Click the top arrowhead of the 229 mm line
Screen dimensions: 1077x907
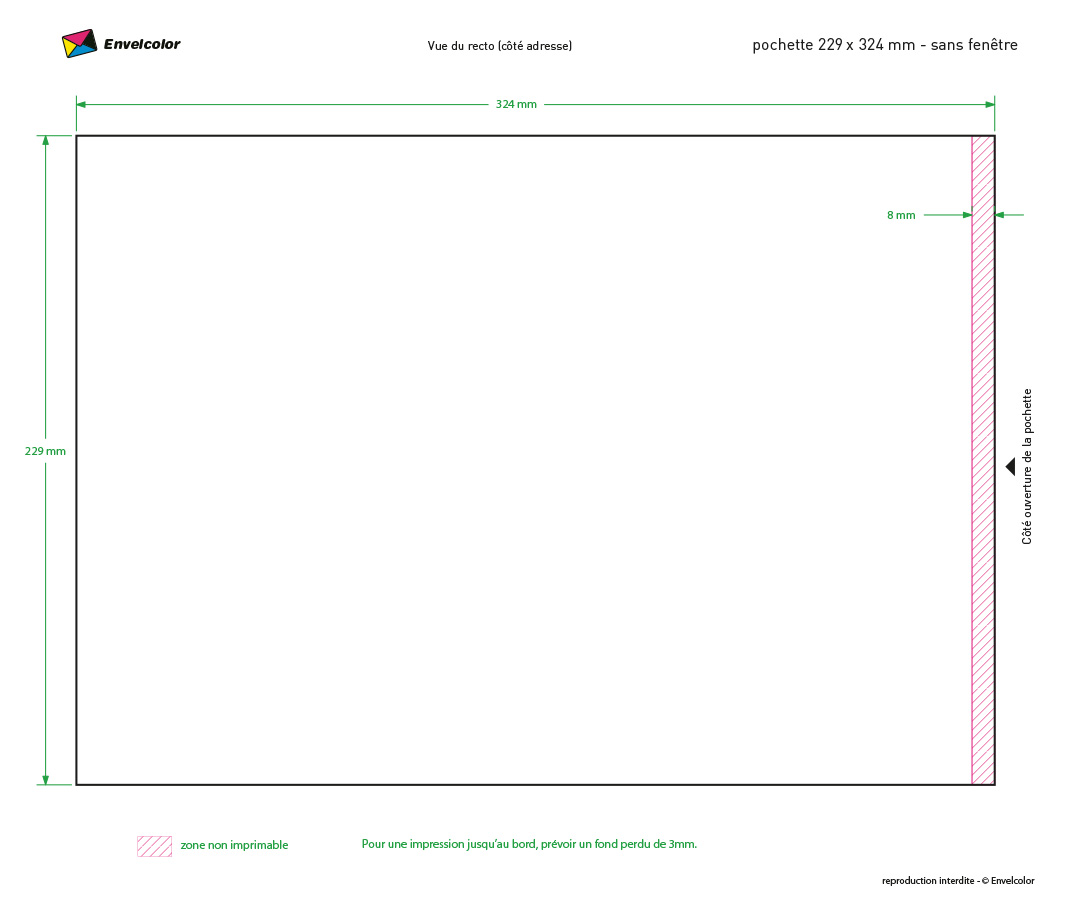tap(45, 141)
